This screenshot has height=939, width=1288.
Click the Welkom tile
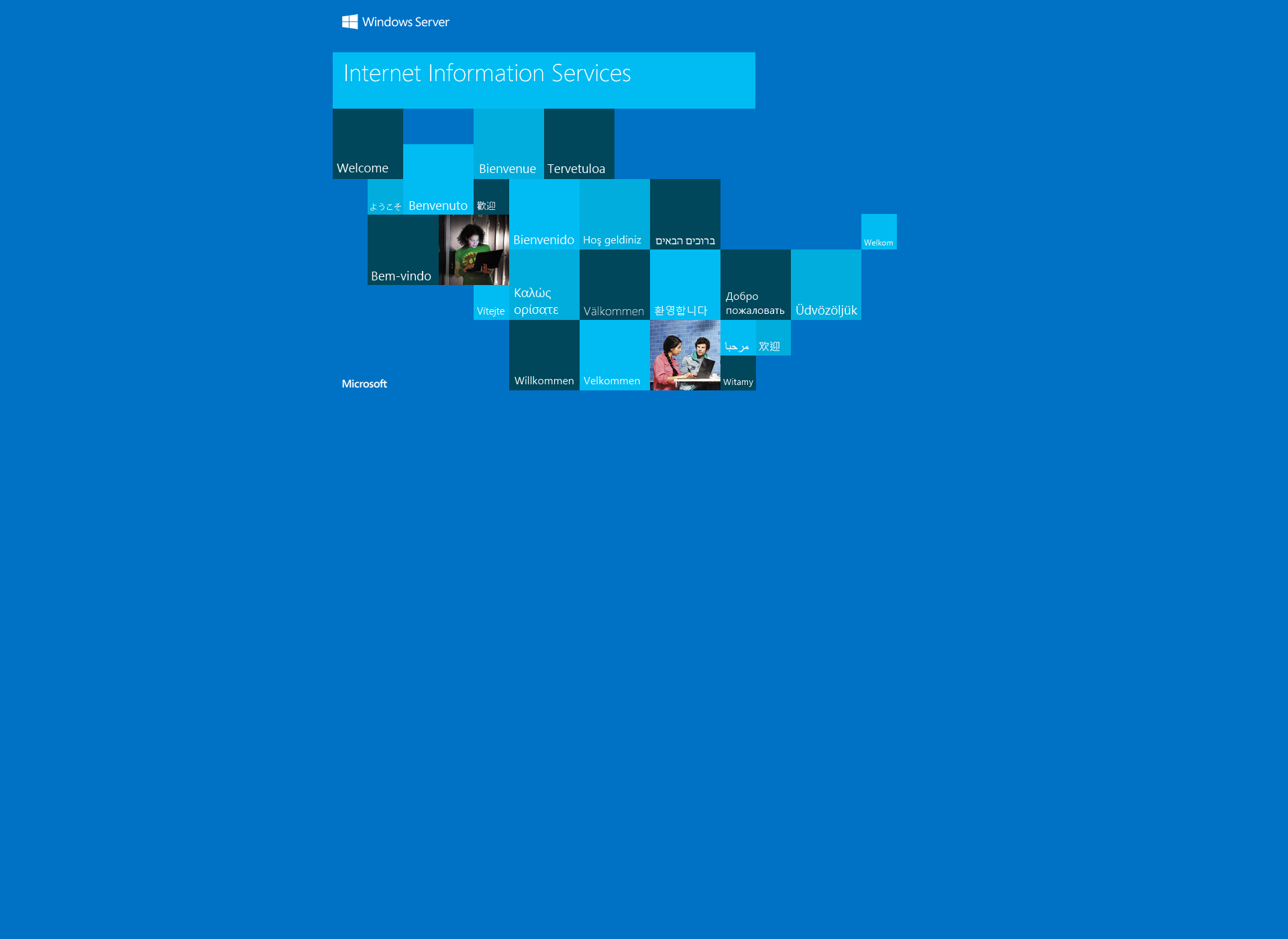879,231
